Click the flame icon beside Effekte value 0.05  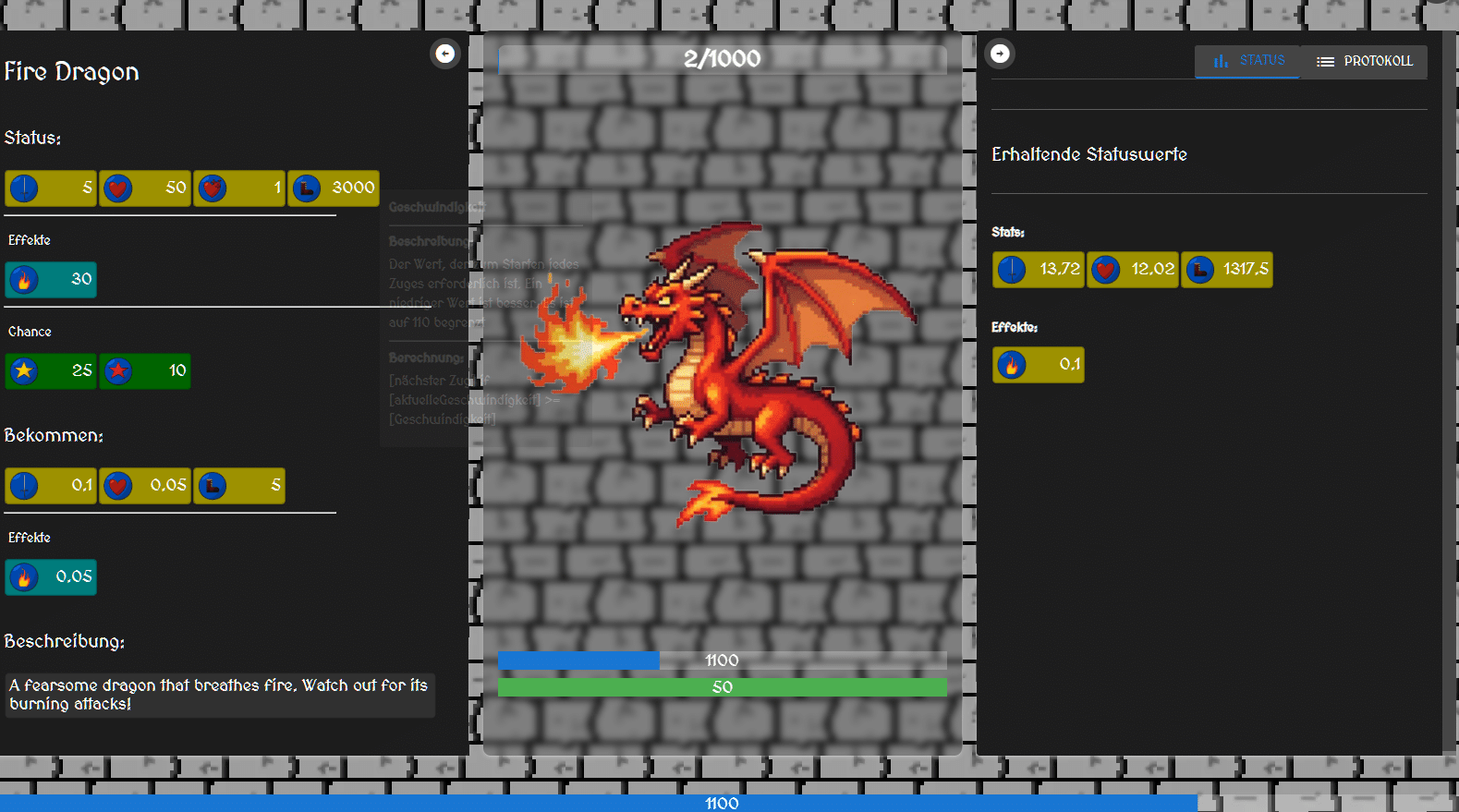coord(24,577)
